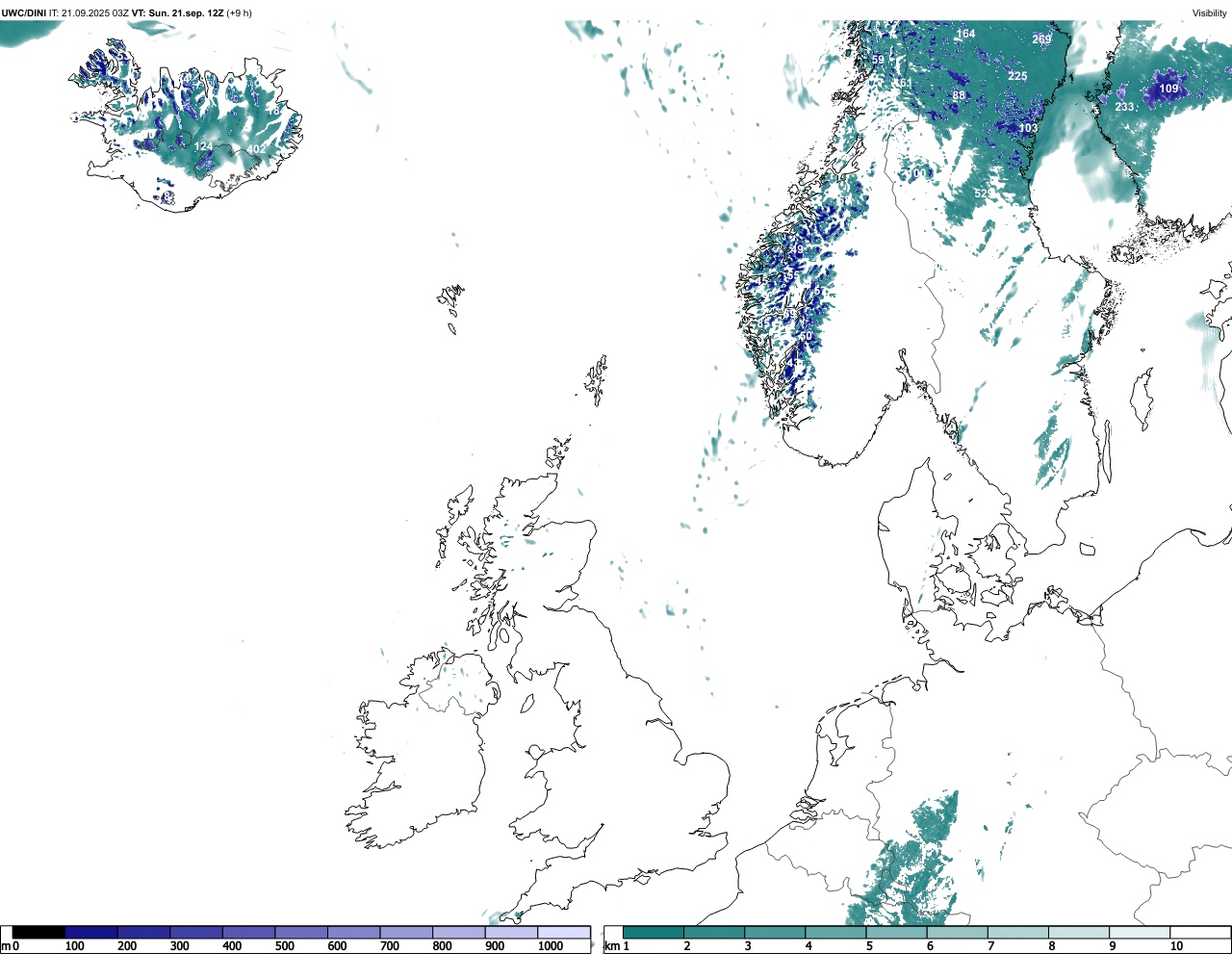
Task: Click the value 124 over Iceland
Action: click(203, 146)
